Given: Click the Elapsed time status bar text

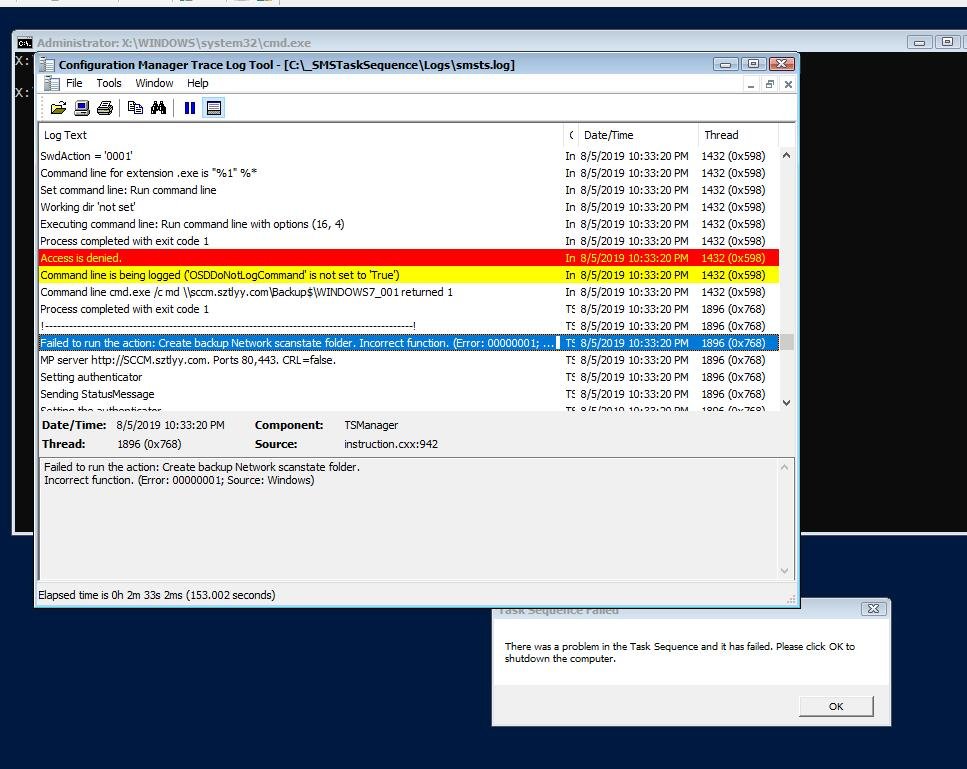Looking at the screenshot, I should [157, 595].
